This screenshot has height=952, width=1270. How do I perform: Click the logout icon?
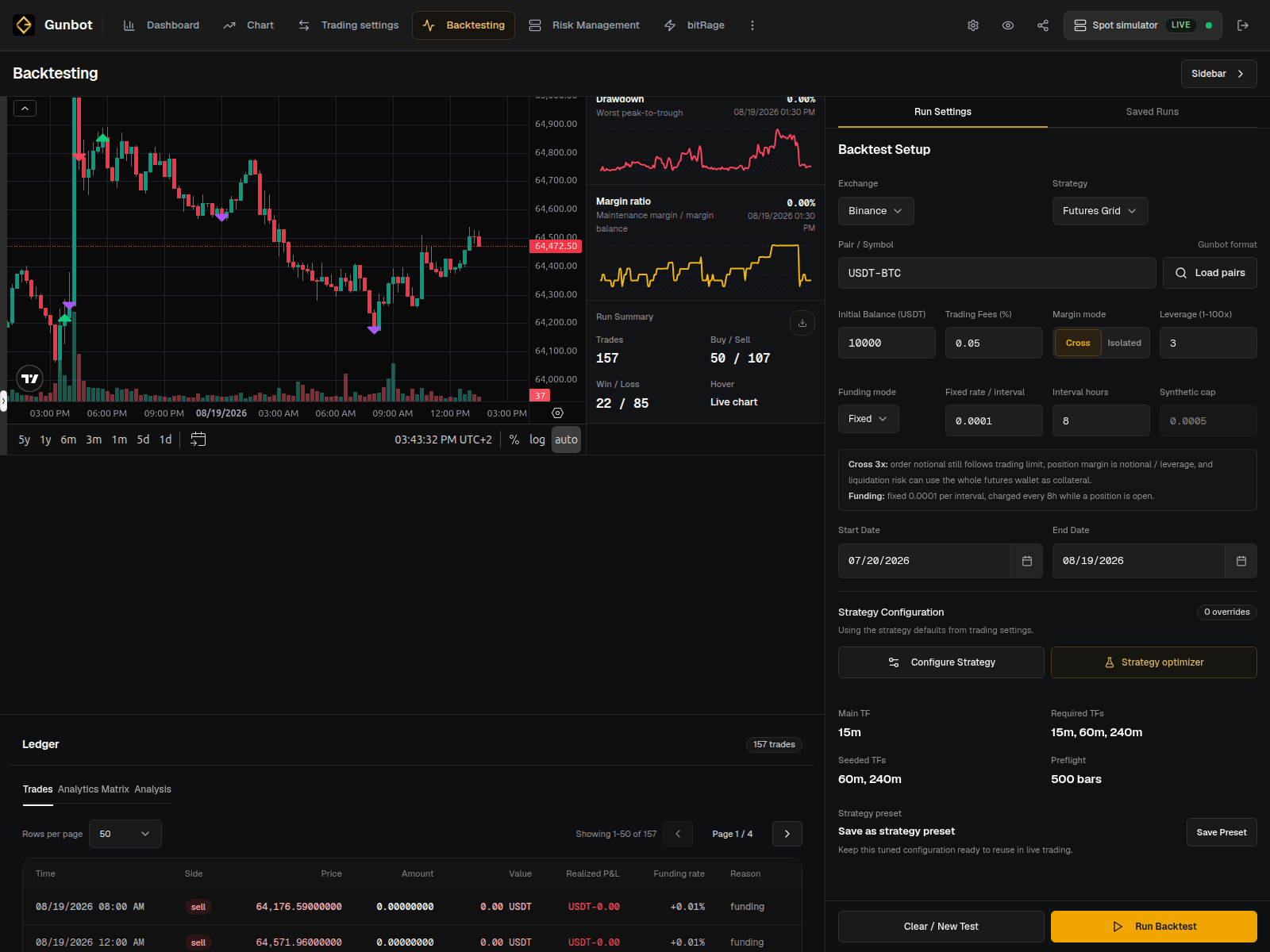(1243, 25)
